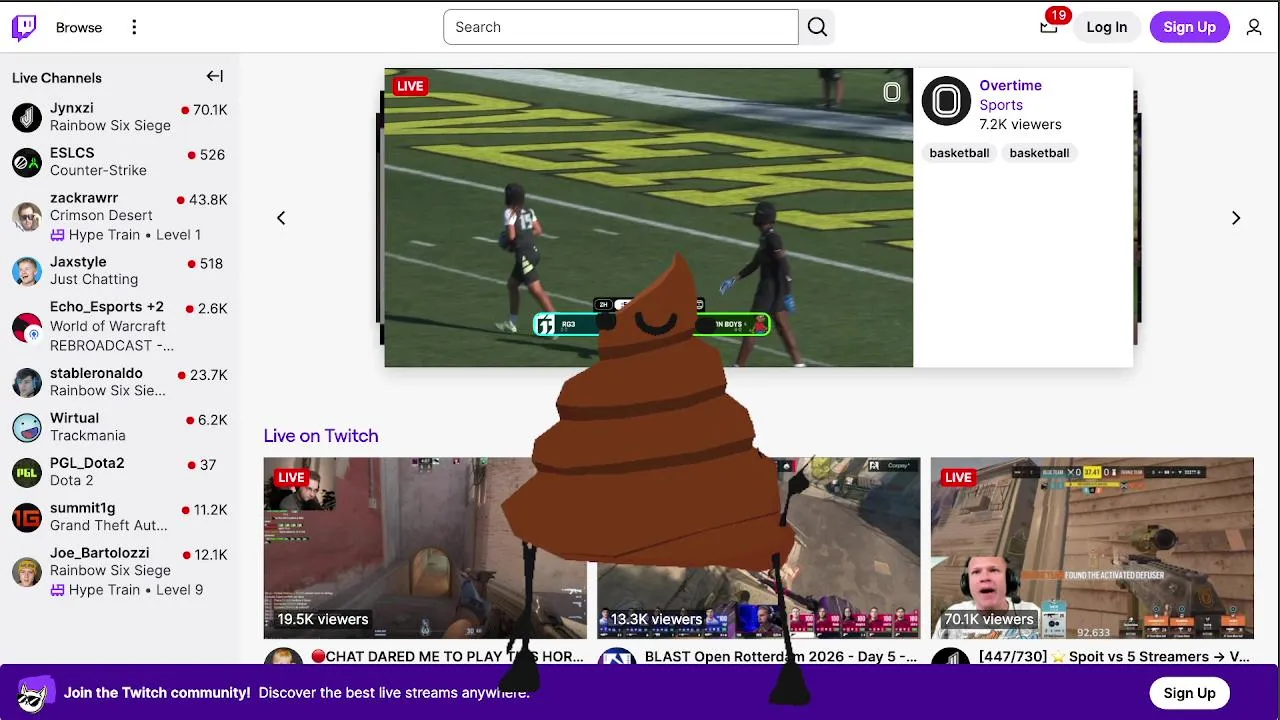
Task: Click the Live on Twitch heading
Action: pos(321,436)
